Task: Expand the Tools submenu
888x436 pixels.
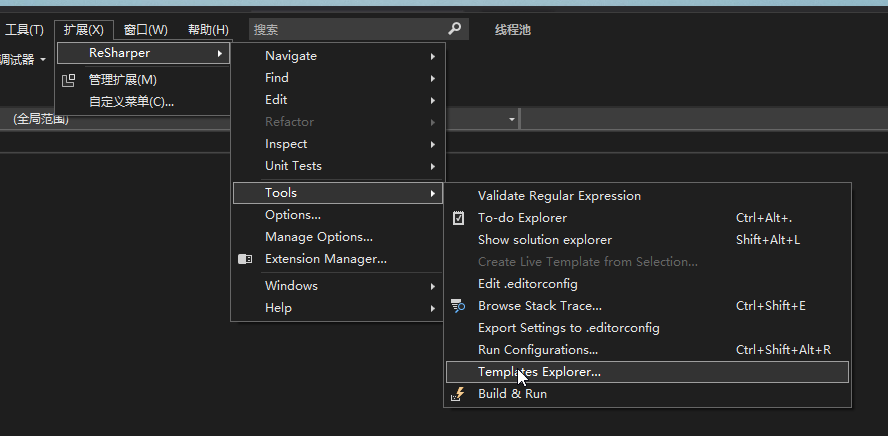Action: (338, 193)
